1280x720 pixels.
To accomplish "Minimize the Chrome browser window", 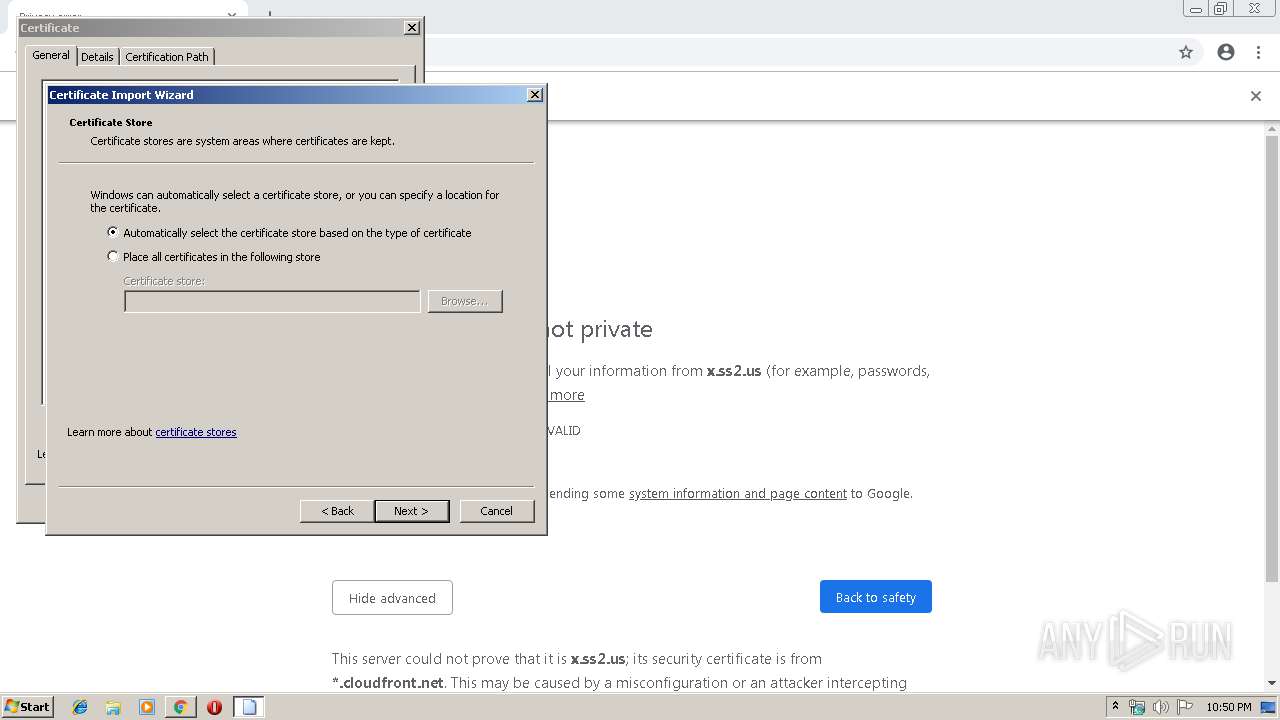I will 1196,9.
